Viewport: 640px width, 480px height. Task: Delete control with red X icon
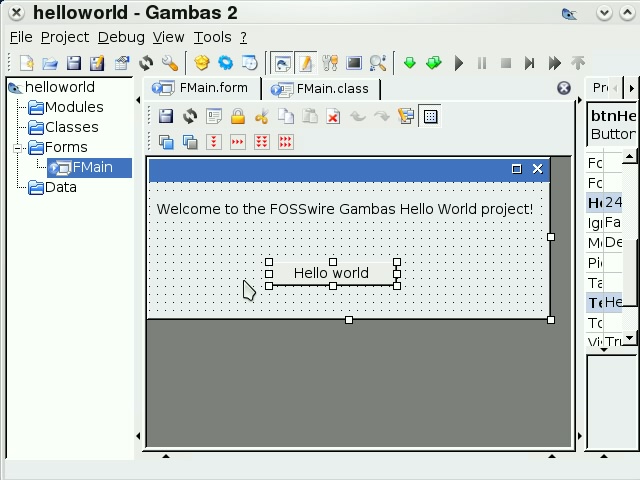coord(333,116)
